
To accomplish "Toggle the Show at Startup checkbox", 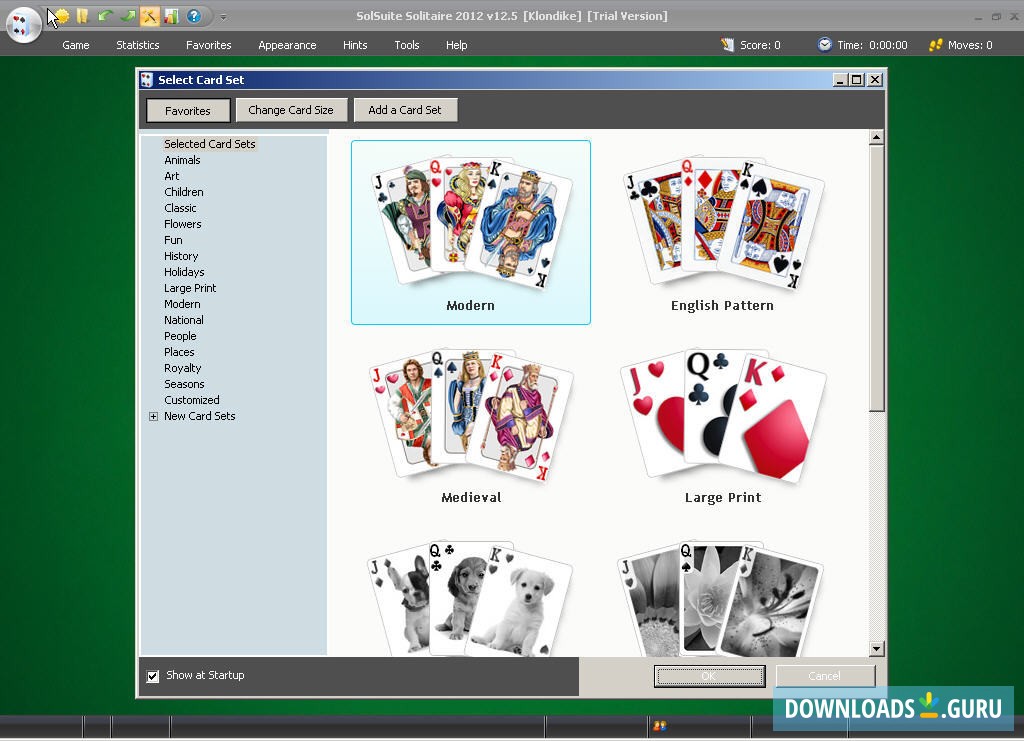I will click(153, 676).
